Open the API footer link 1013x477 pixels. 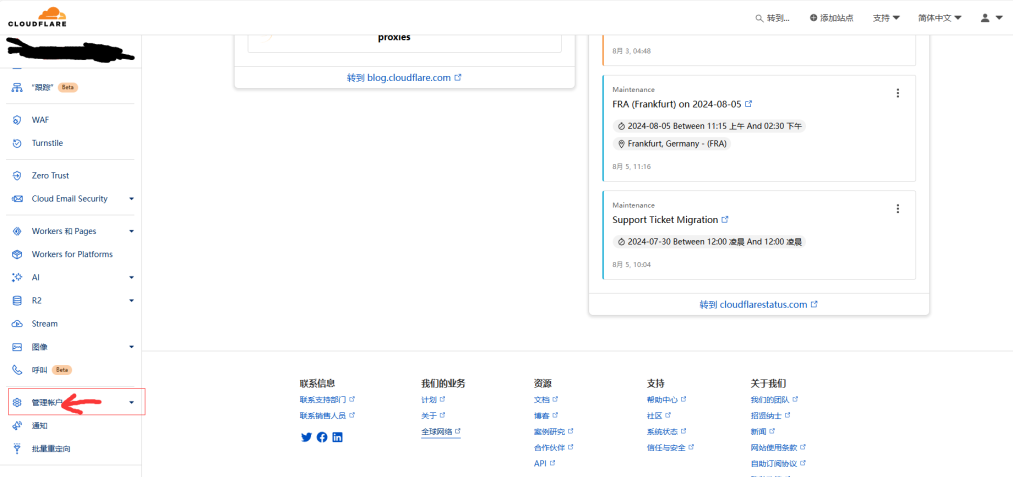(545, 463)
